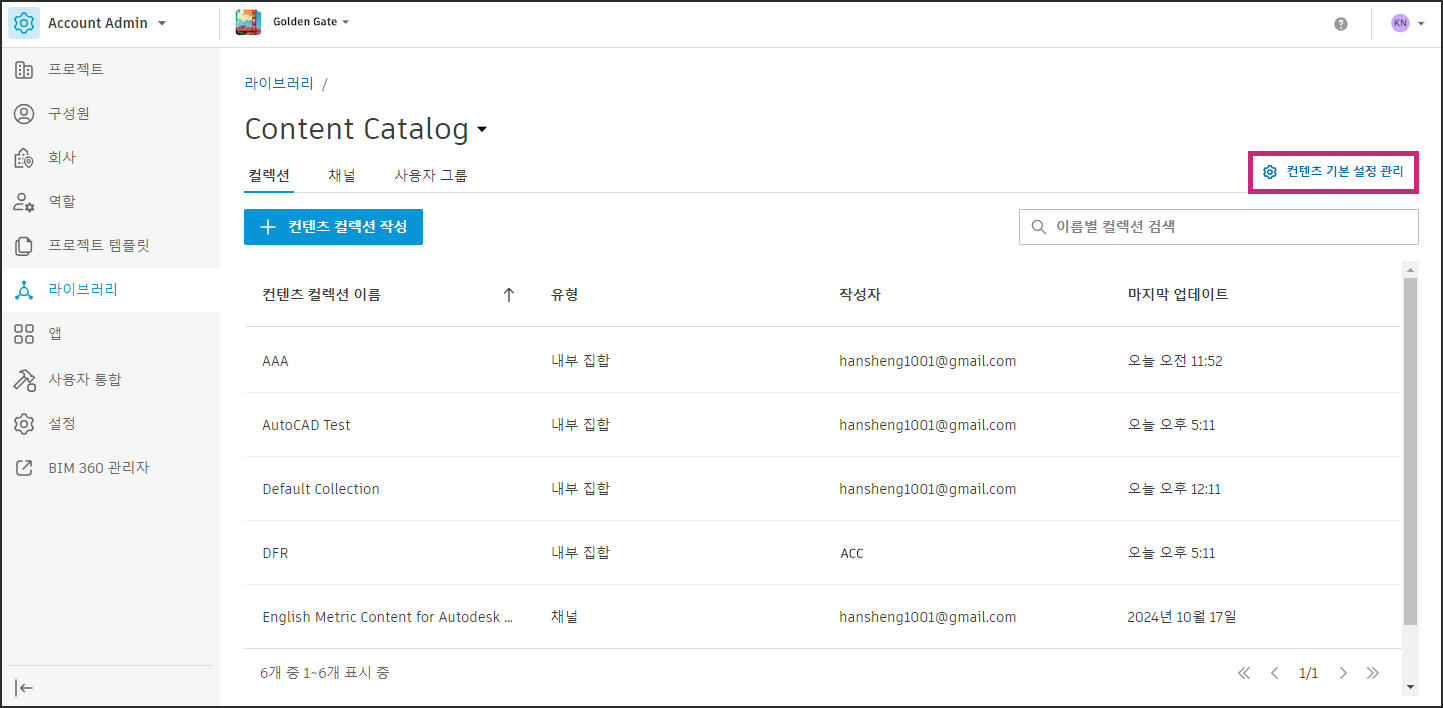Open the help question mark icon
1443x708 pixels.
(1341, 24)
